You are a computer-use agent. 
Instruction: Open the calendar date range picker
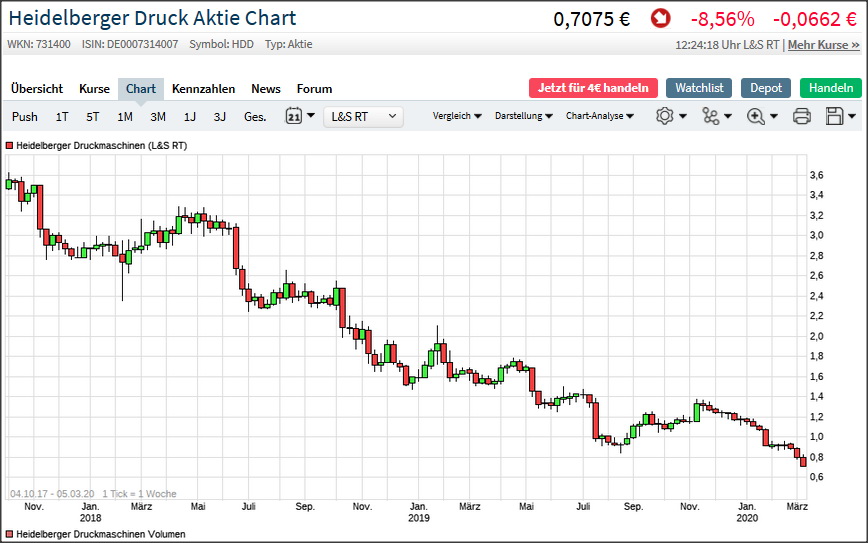coord(299,116)
